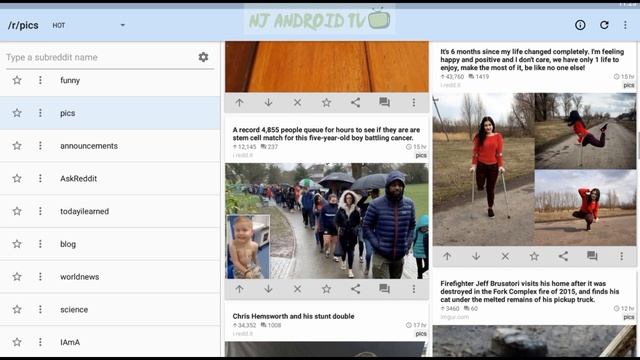
Task: Open the 6 months life changed post title
Action: pos(532,60)
